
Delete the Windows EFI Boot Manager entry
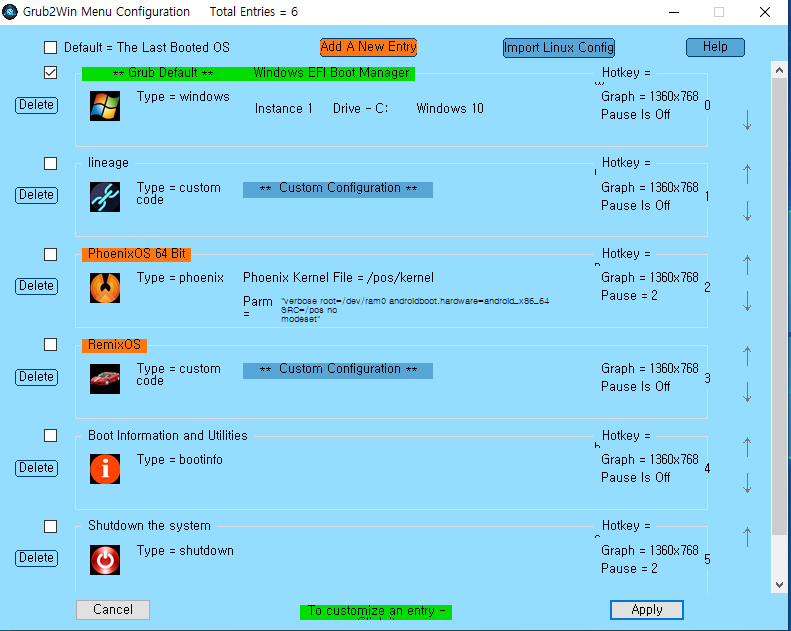click(x=36, y=105)
